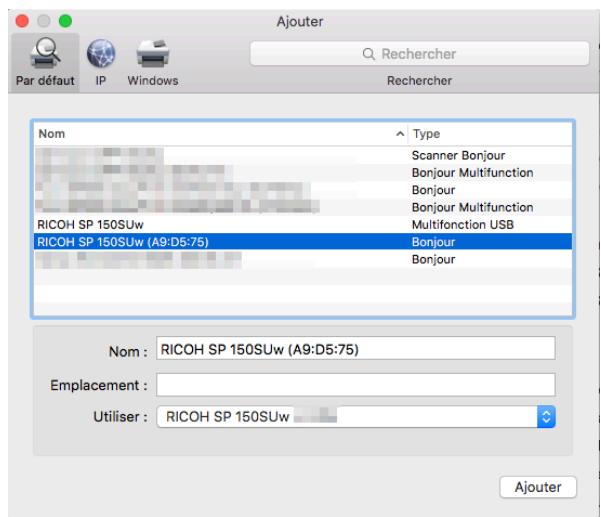Click the Multifonction USB type cell

pos(463,225)
